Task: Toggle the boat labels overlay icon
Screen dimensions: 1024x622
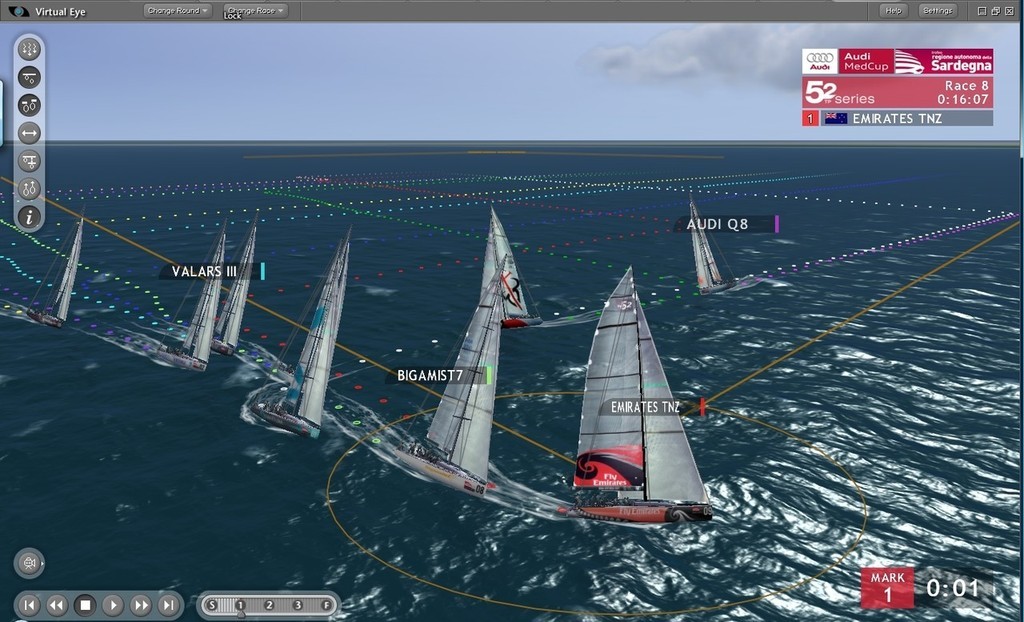Action: (29, 105)
